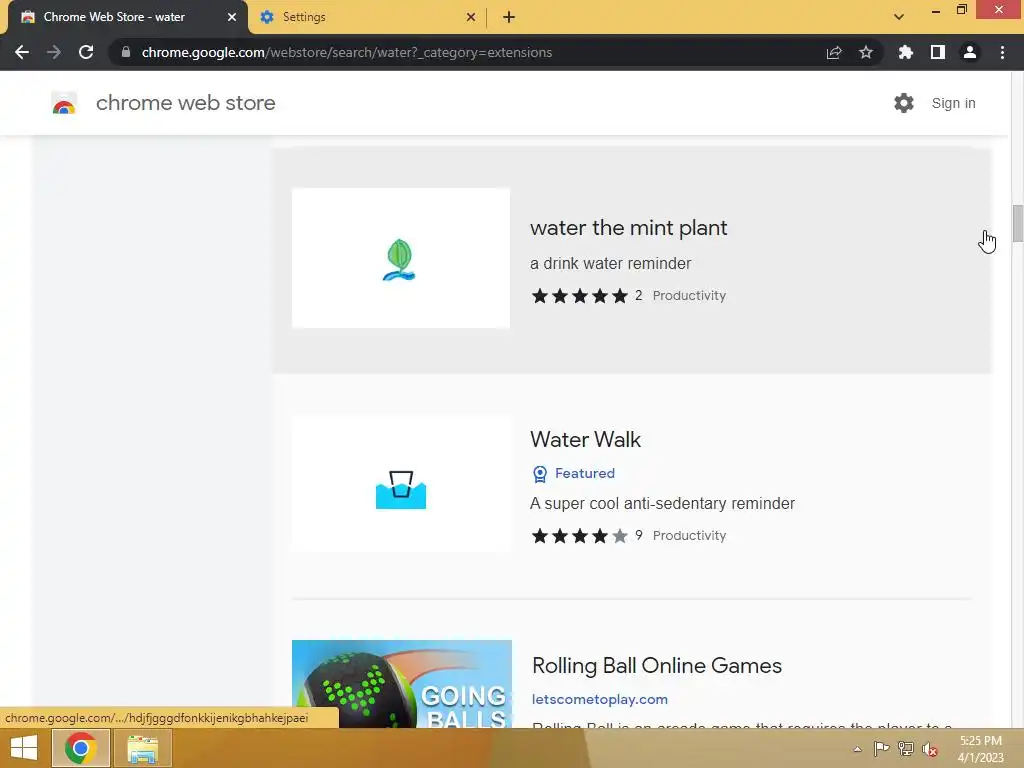This screenshot has width=1024, height=768.
Task: Click the Going Balls game thumbnail
Action: pos(402,684)
